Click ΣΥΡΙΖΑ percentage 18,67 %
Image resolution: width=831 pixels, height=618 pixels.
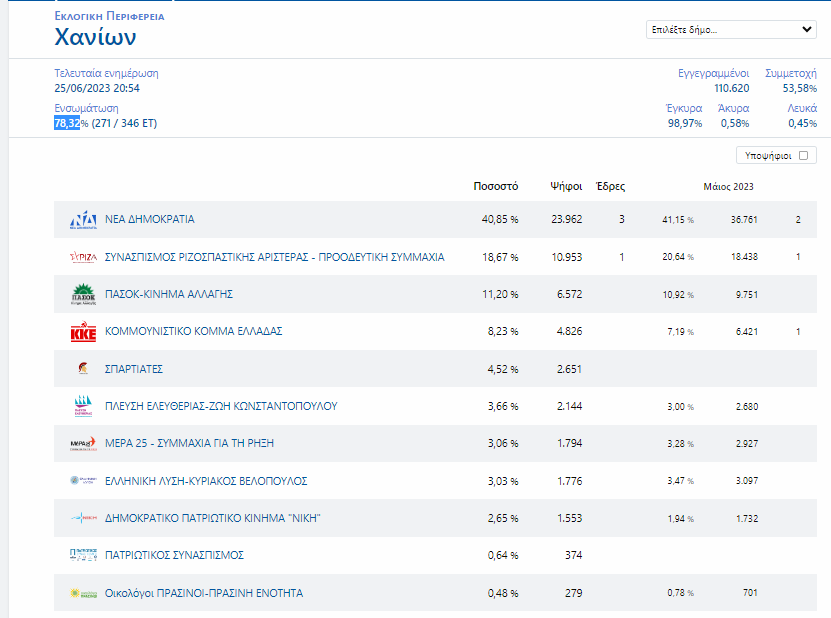[500, 257]
